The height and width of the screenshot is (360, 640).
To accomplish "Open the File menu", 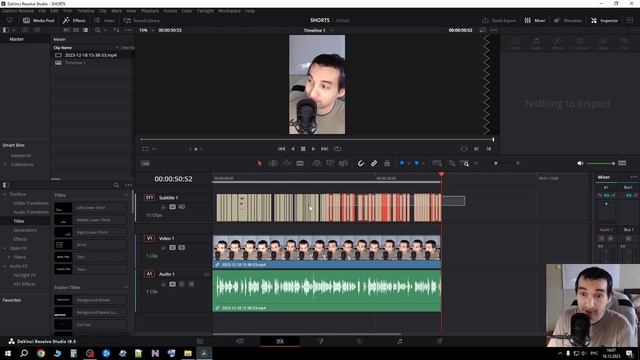I will click(x=42, y=11).
